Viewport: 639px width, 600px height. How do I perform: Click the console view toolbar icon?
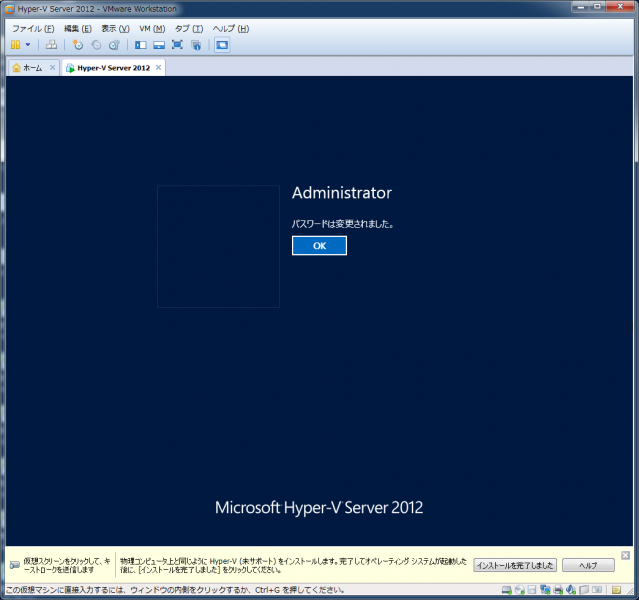(222, 45)
